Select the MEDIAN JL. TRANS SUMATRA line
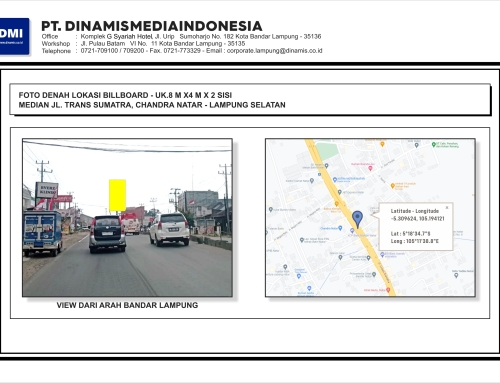Image resolution: width=500 pixels, height=383 pixels. pyautogui.click(x=152, y=105)
